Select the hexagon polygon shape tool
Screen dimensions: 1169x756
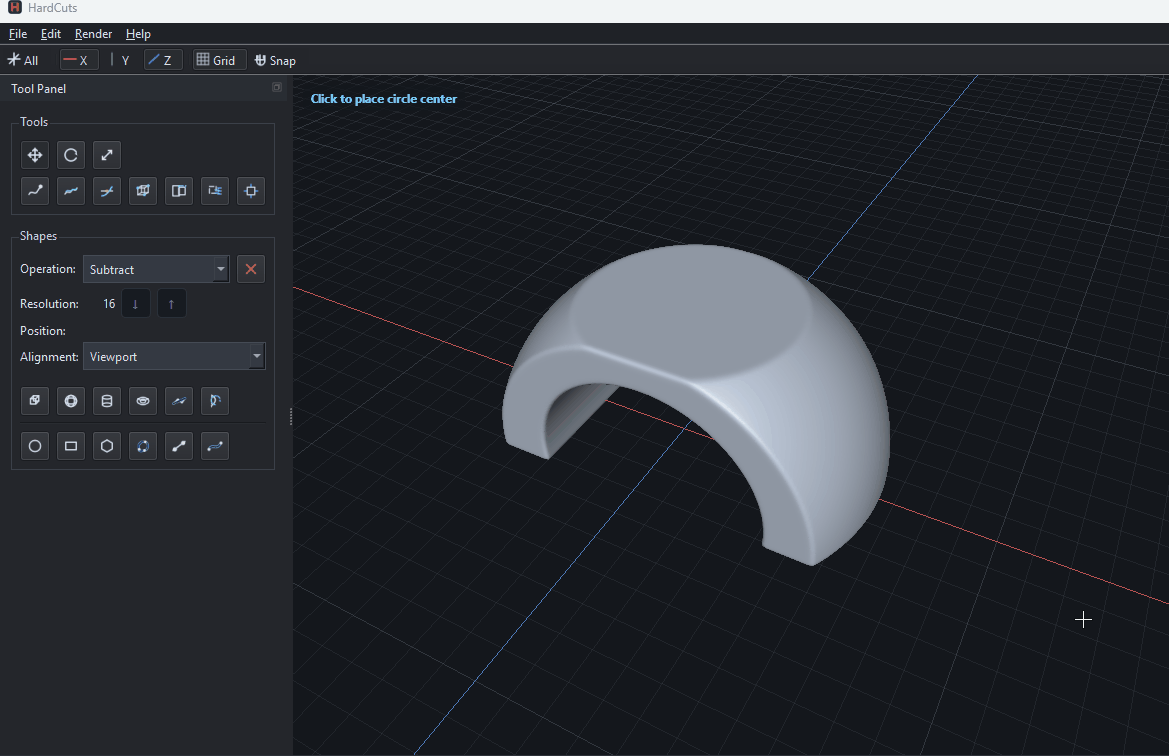click(x=107, y=446)
